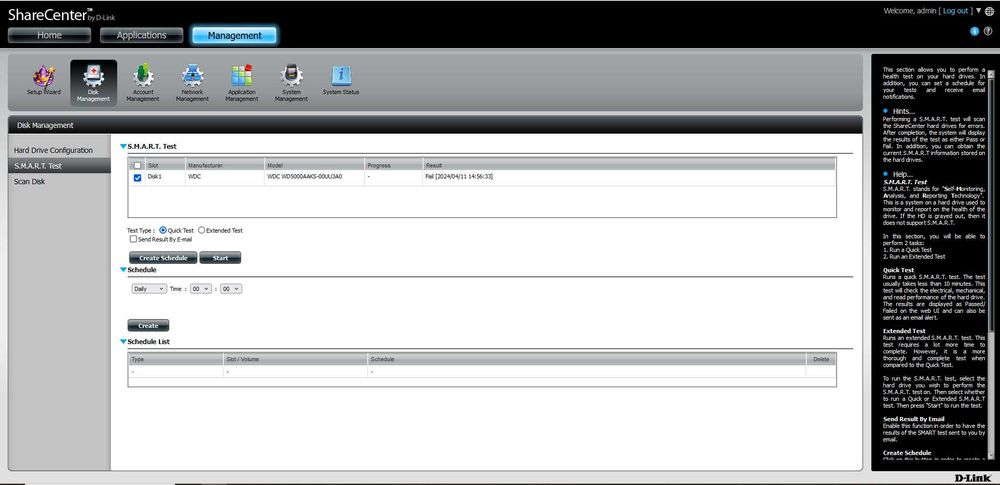Select S.M.A.R.T. Test sidebar item
Viewport: 1000px width, 485px height.
60,166
